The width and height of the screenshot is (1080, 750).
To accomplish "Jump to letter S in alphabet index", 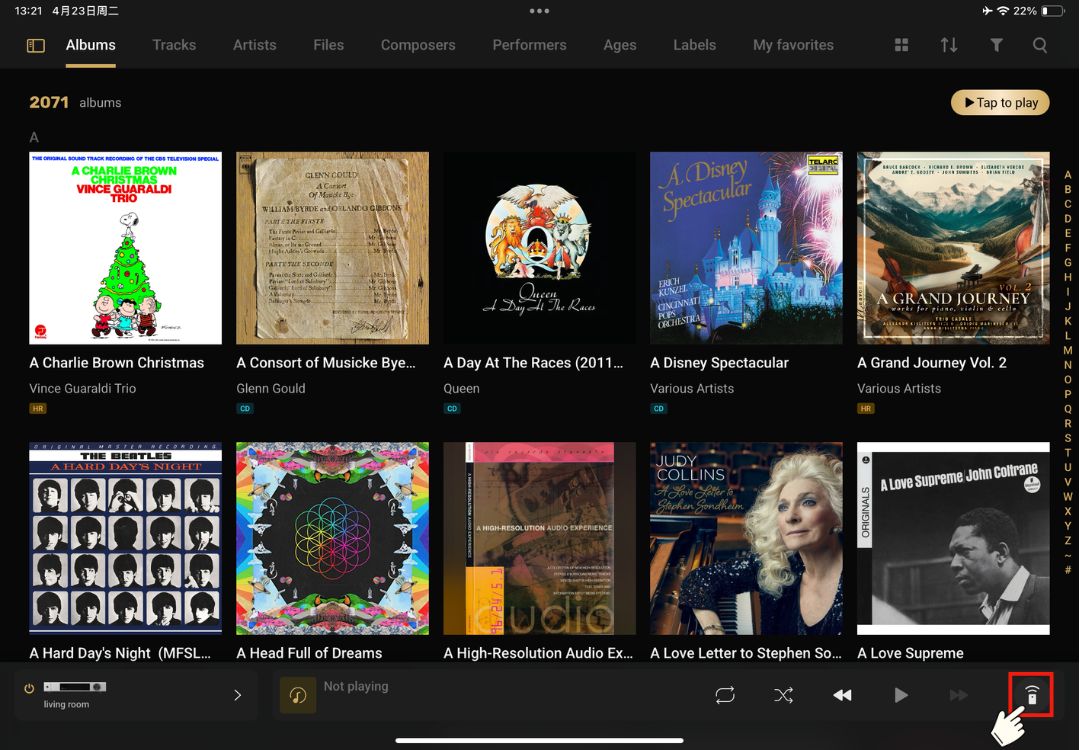I will pyautogui.click(x=1068, y=438).
